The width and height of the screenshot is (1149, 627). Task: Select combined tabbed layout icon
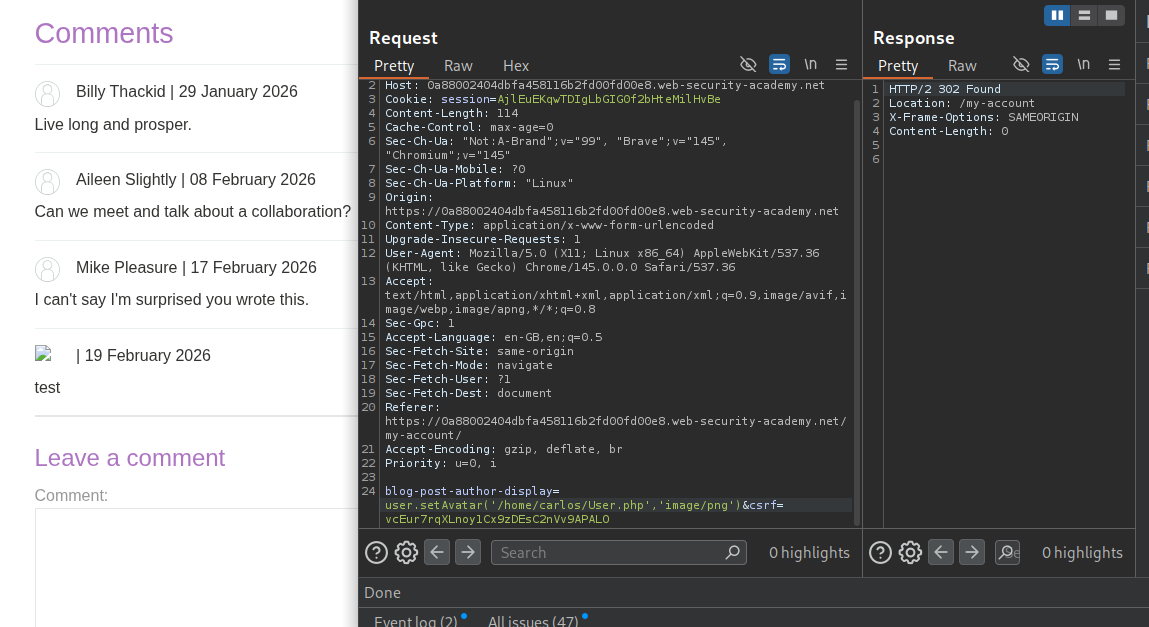click(x=1110, y=15)
